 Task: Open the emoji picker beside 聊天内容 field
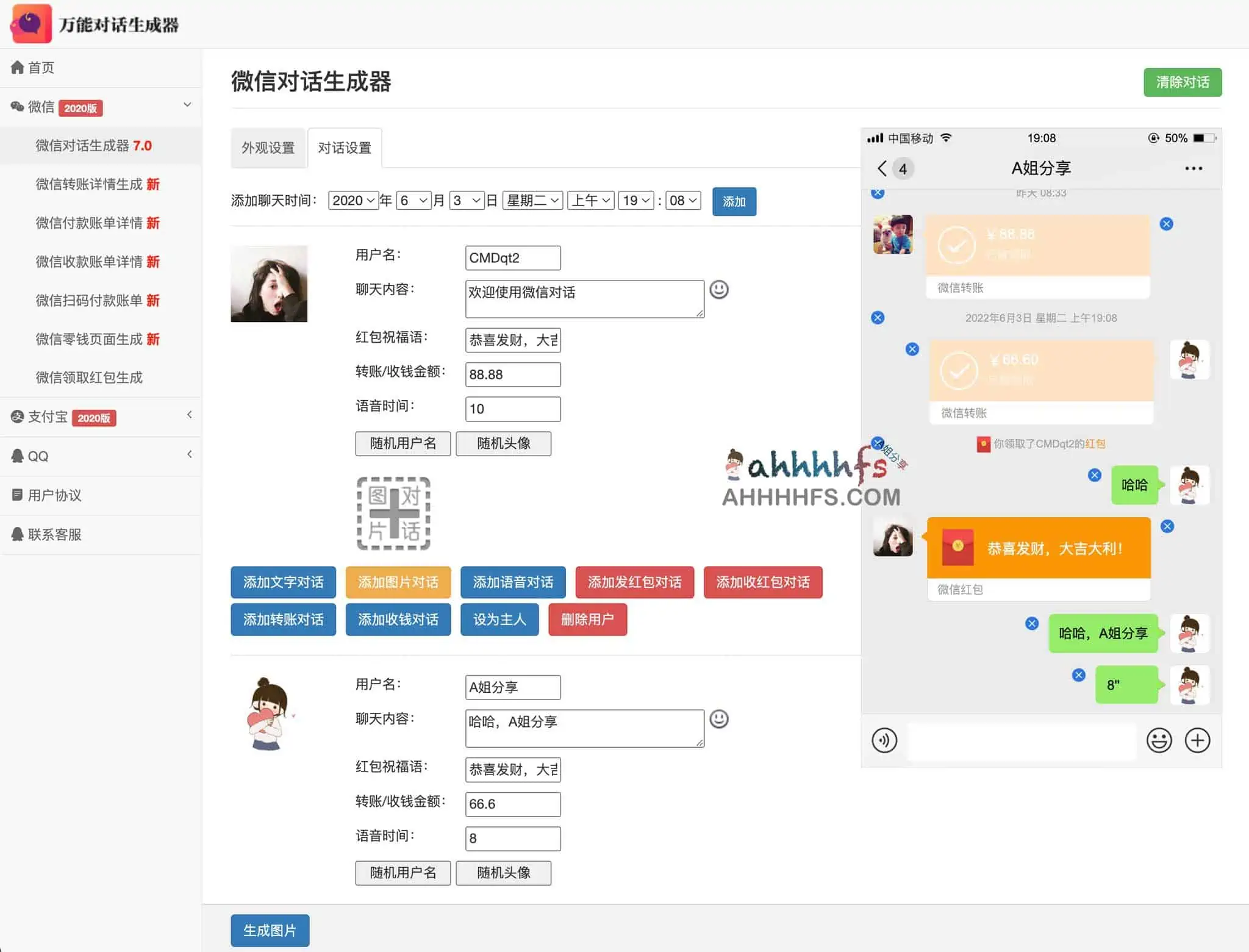(x=720, y=290)
